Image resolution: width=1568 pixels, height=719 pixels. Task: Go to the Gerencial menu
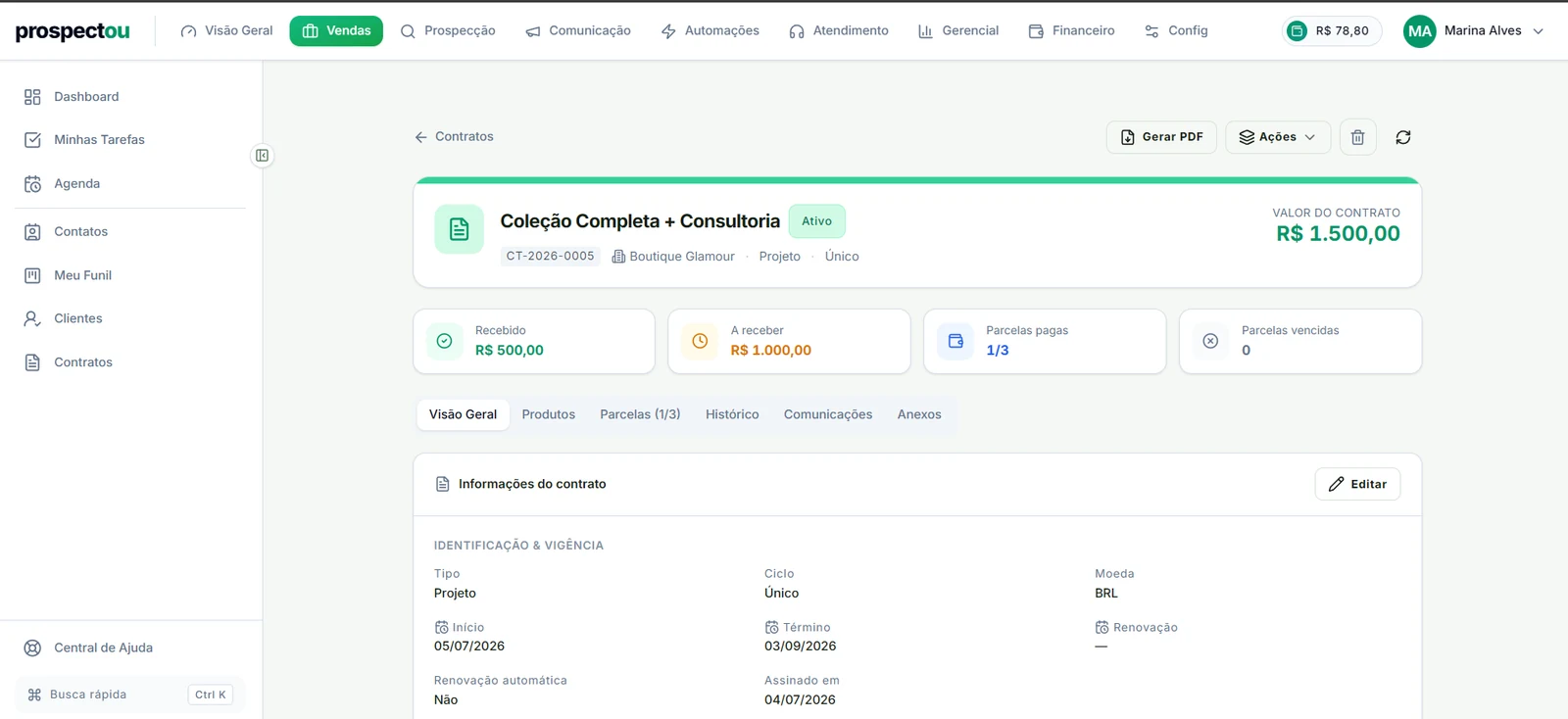[x=958, y=30]
